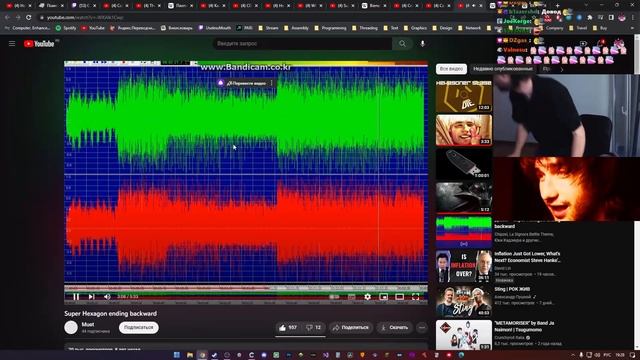
Task: Toggle autoplay switch in player
Action: pos(334,297)
